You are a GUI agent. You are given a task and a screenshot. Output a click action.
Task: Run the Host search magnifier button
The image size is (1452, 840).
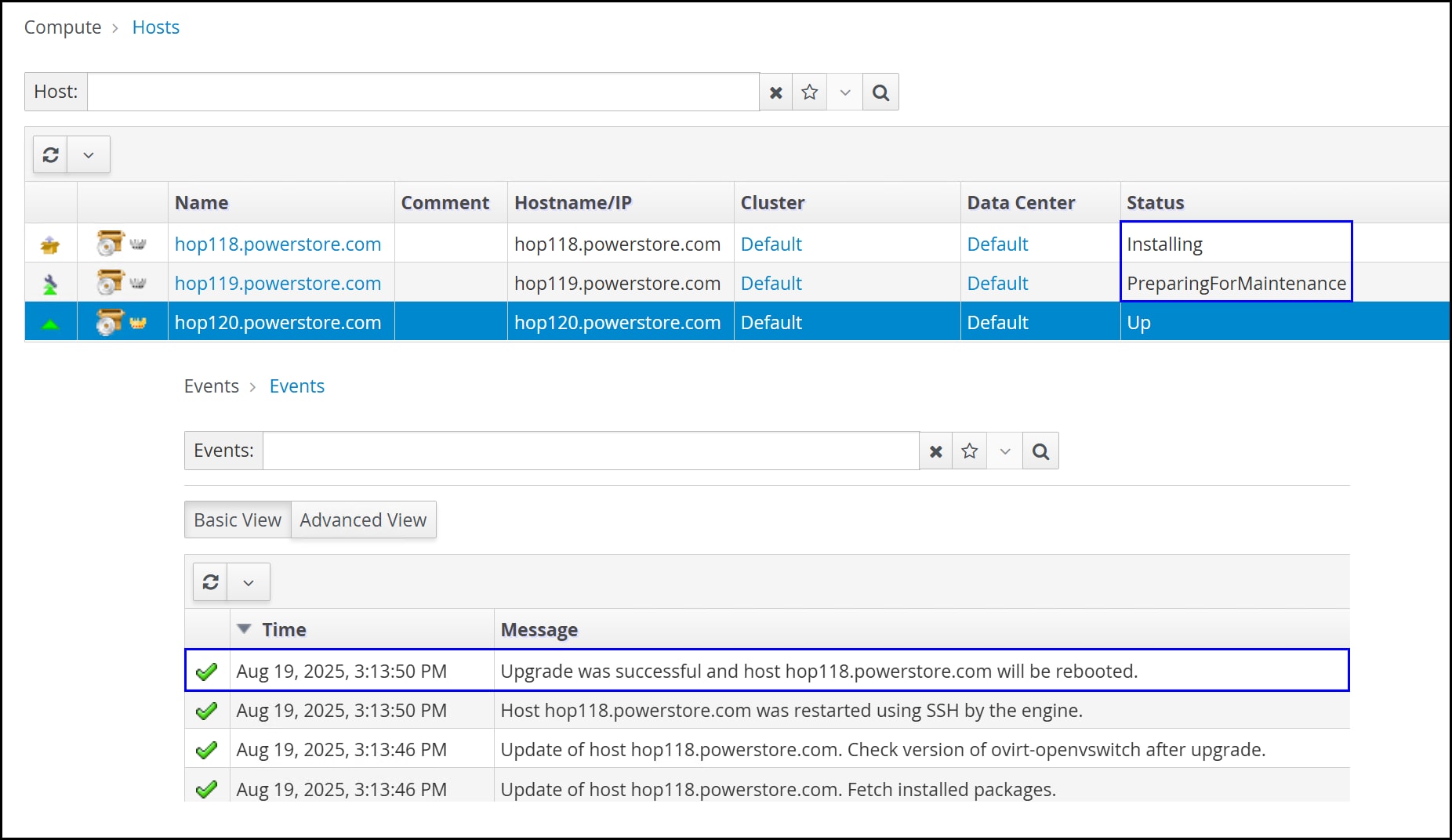point(880,92)
